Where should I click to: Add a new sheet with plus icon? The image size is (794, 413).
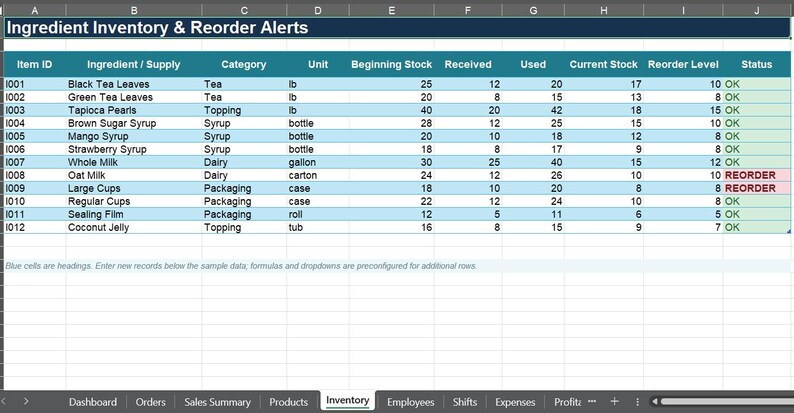(x=614, y=401)
